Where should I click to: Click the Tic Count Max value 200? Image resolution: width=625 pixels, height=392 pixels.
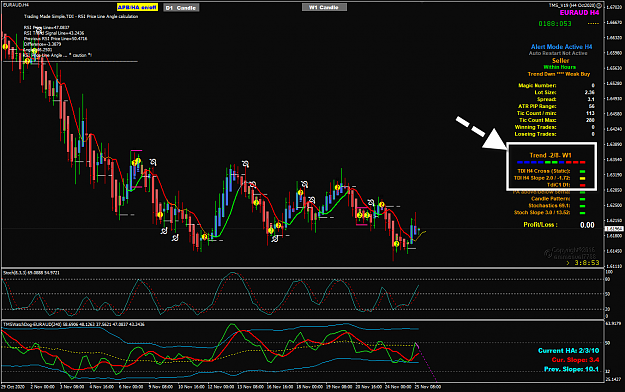(x=590, y=120)
